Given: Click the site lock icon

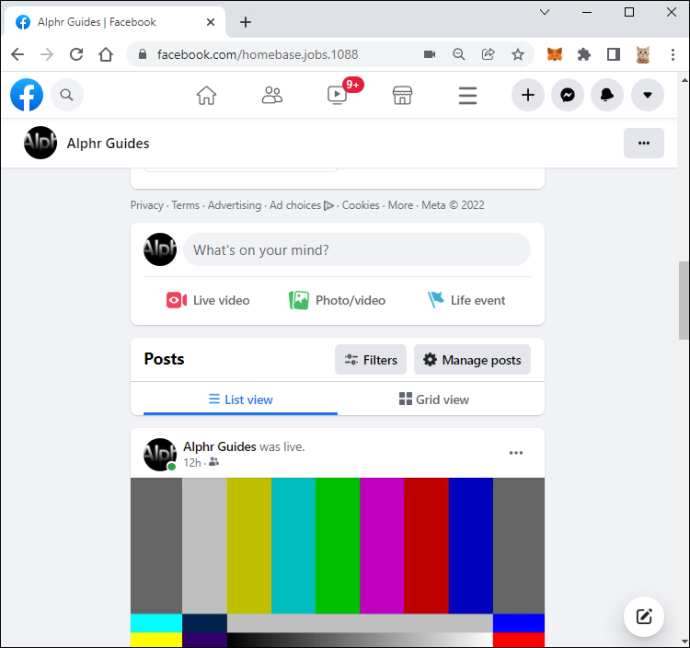Looking at the screenshot, I should 142,55.
